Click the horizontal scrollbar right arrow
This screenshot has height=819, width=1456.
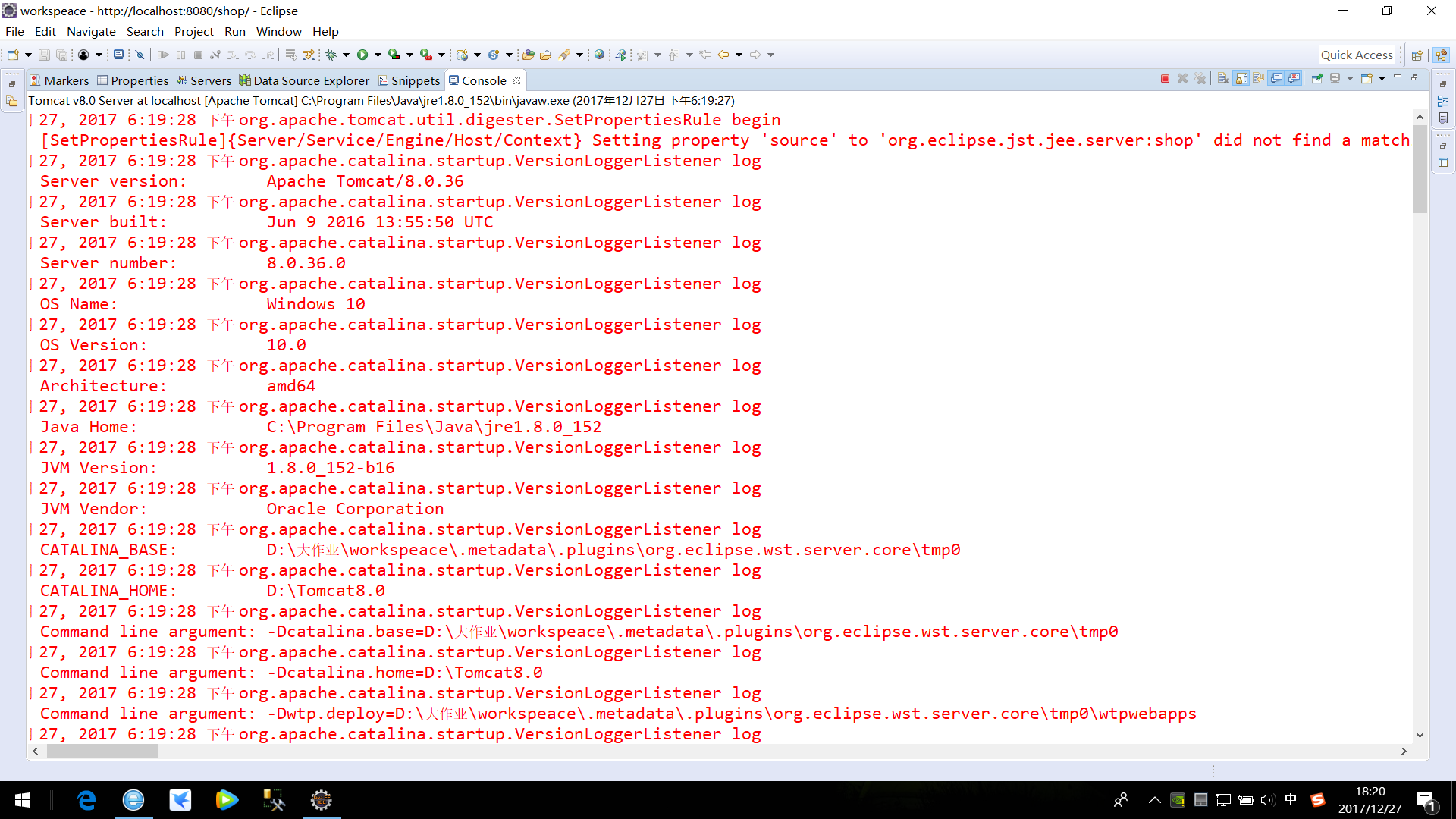point(1404,751)
